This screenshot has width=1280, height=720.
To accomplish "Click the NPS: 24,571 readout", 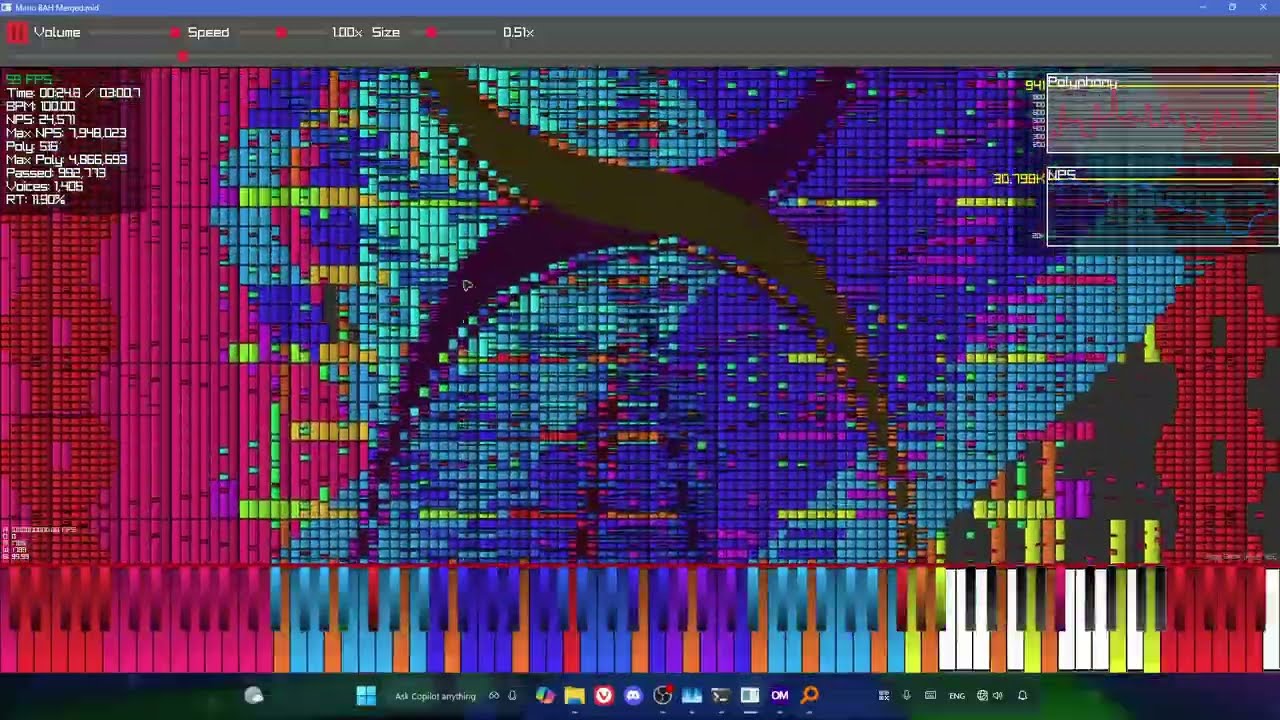I will click(40, 120).
